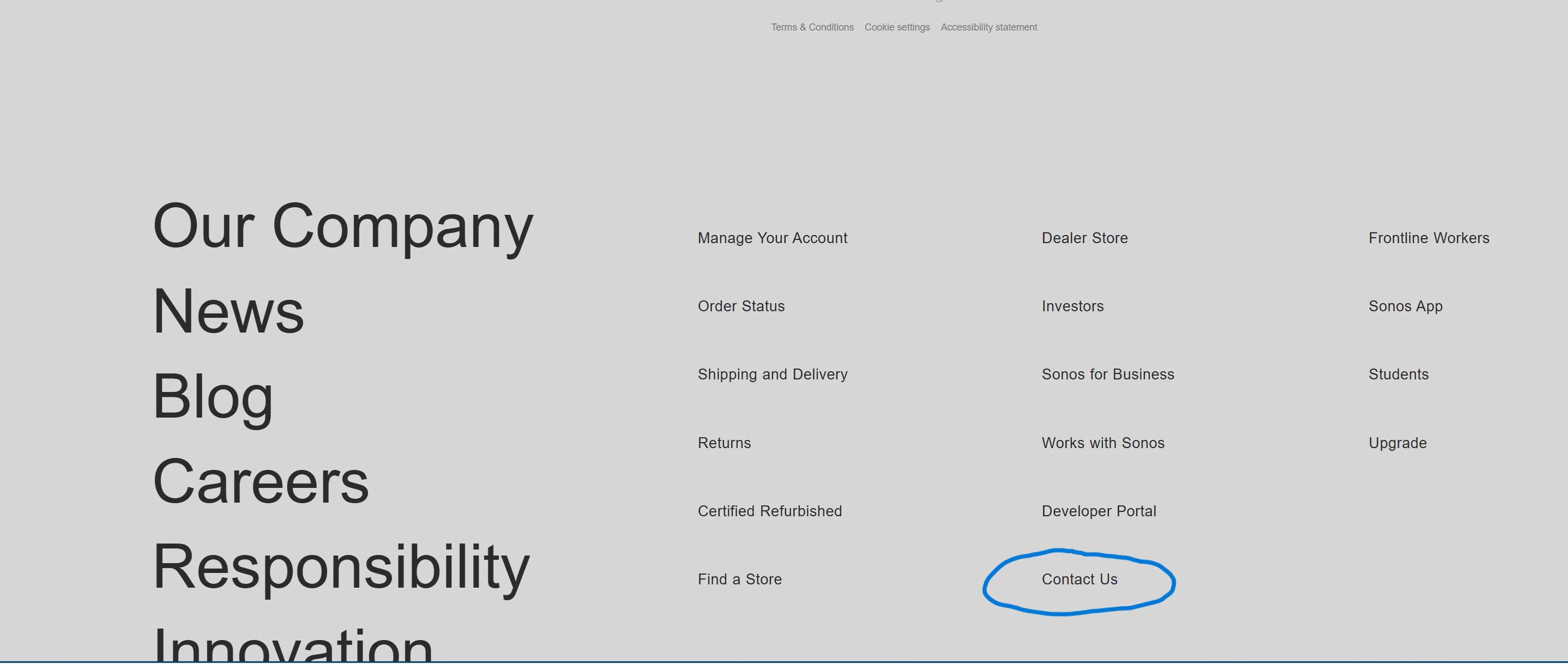Open Certified Refurbished link
Screen dimensions: 1568x664
tap(769, 511)
